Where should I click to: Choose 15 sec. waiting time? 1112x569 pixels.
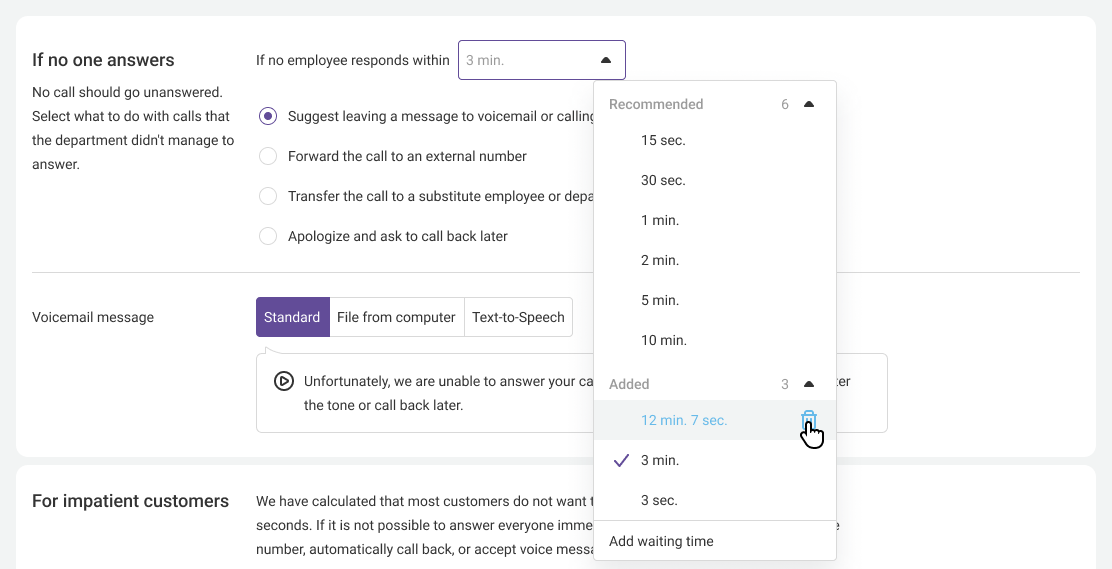663,140
